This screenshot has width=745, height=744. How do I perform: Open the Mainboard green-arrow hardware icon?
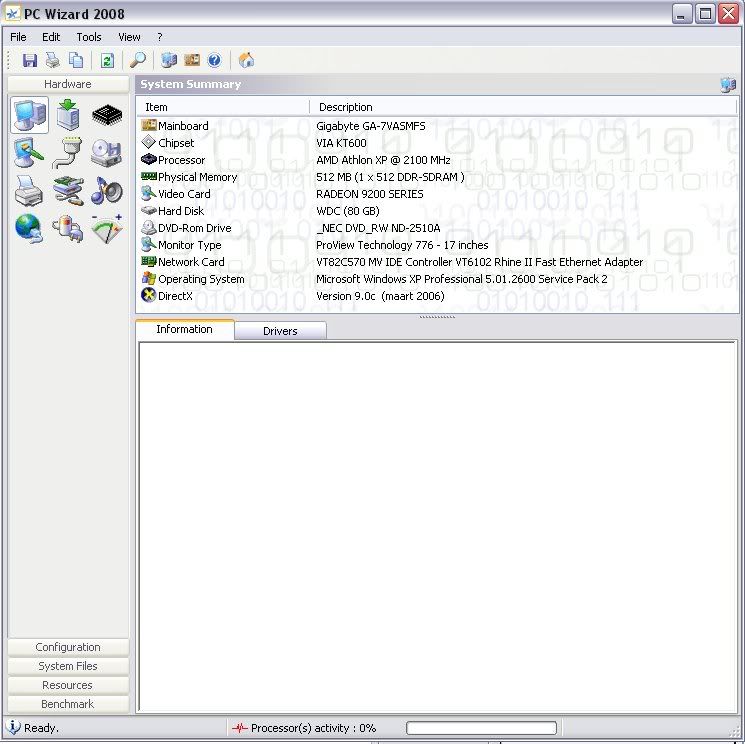[68, 114]
